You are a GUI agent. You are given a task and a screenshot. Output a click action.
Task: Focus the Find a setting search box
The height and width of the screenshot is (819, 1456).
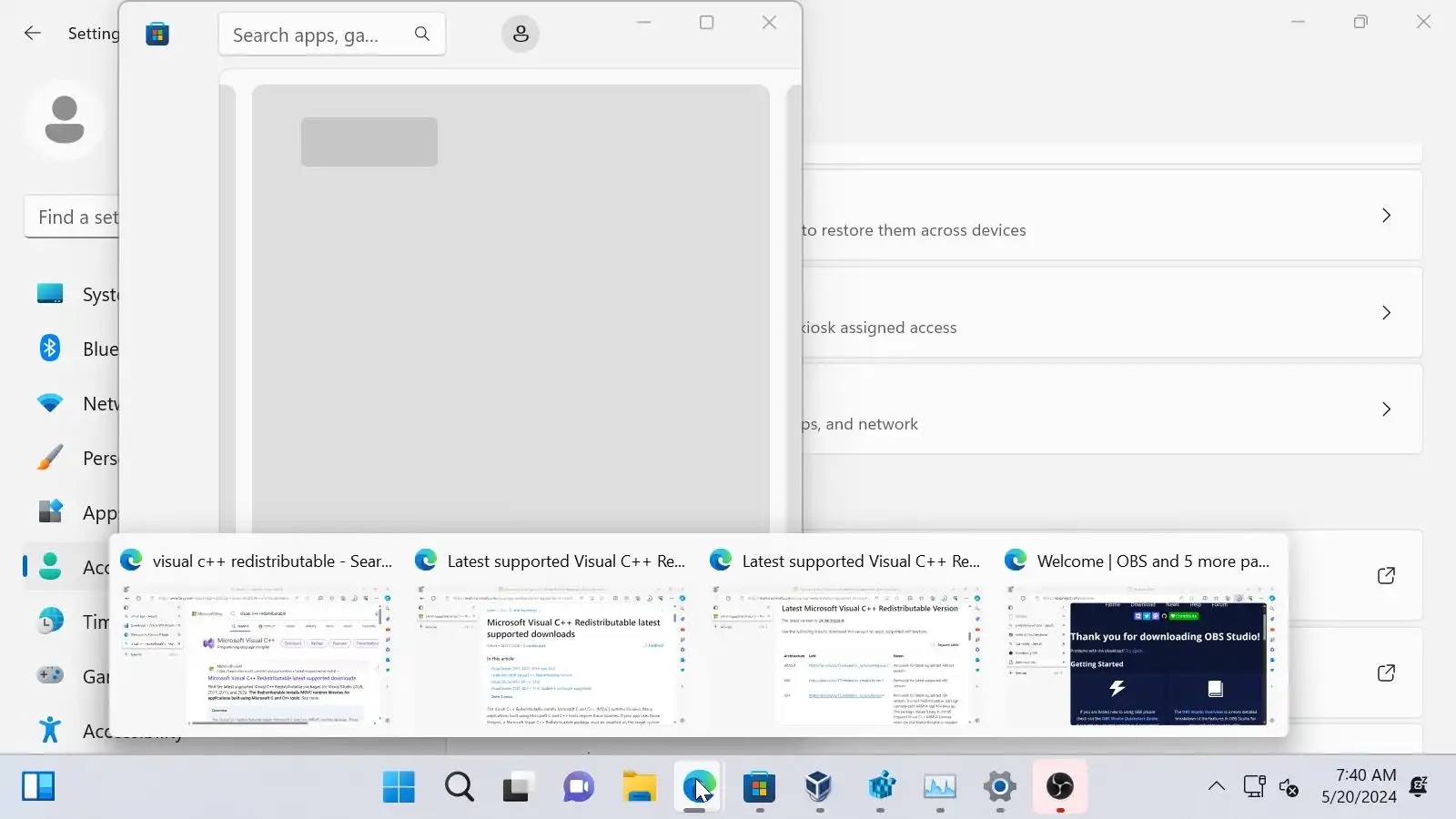[x=72, y=217]
